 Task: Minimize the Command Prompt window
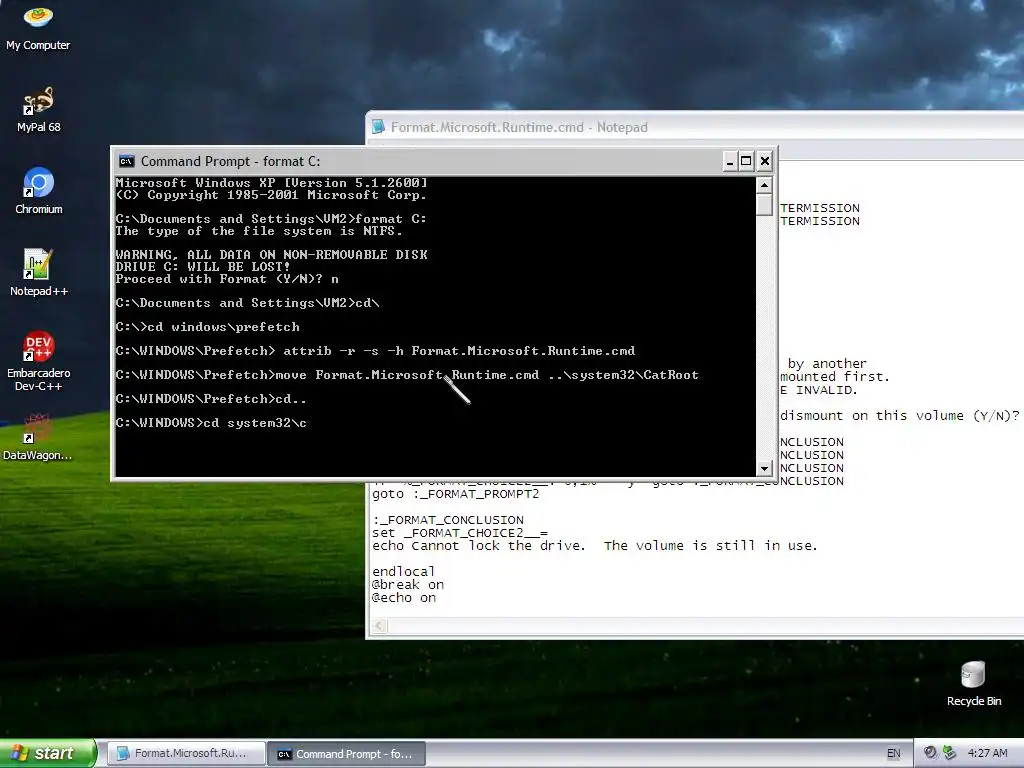click(x=729, y=161)
